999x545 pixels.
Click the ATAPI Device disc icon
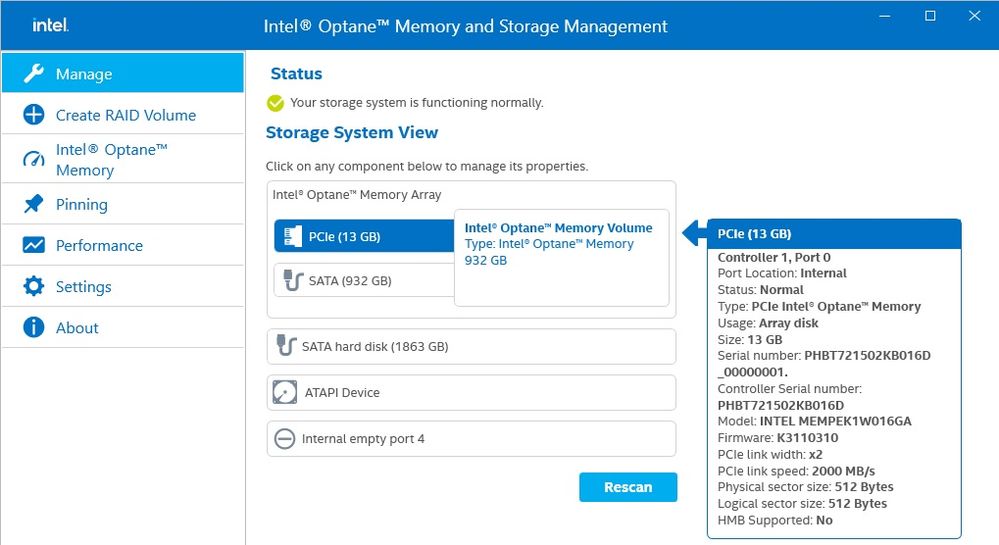point(285,392)
